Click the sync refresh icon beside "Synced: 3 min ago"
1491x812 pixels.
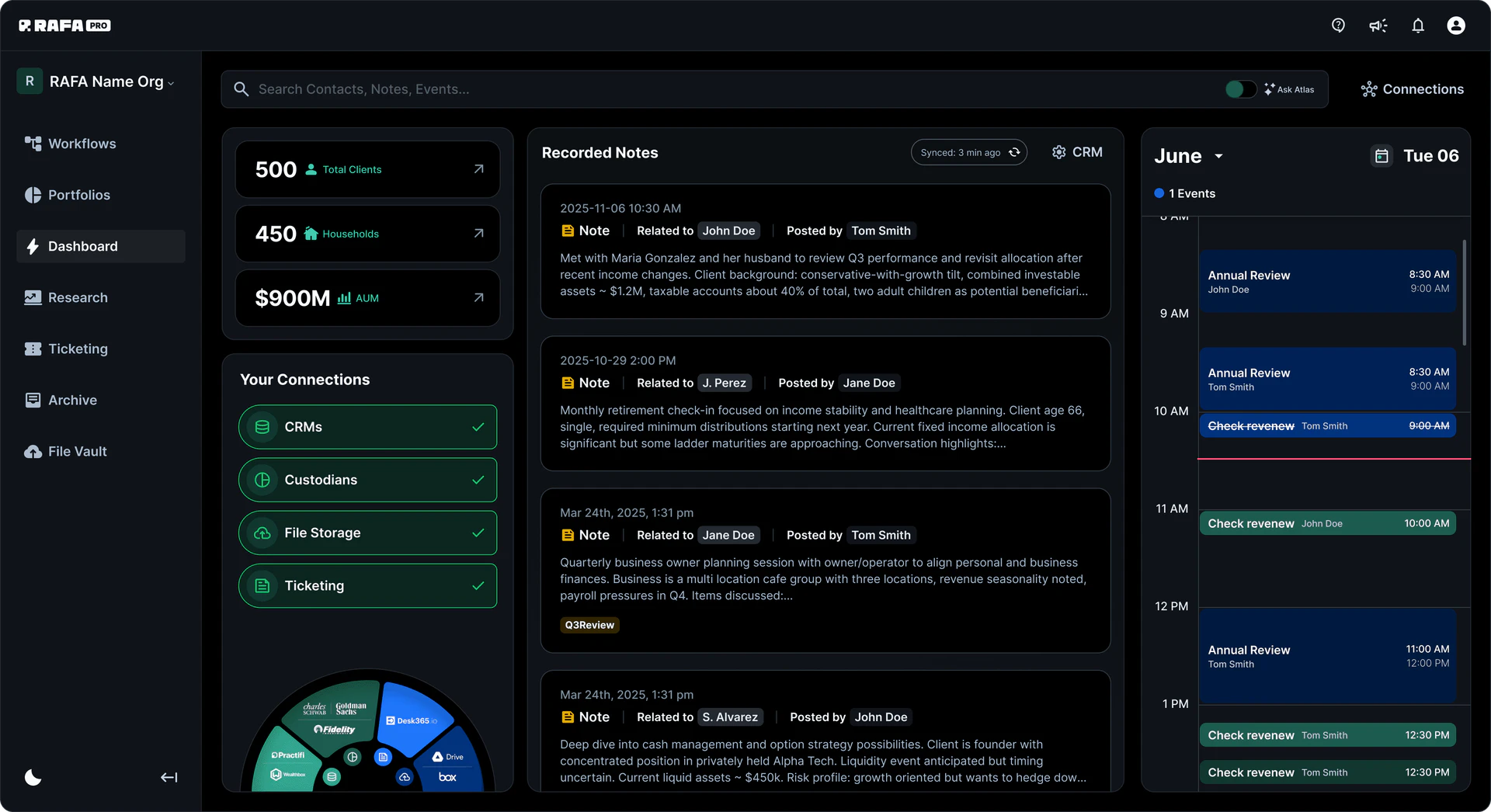(x=1014, y=152)
